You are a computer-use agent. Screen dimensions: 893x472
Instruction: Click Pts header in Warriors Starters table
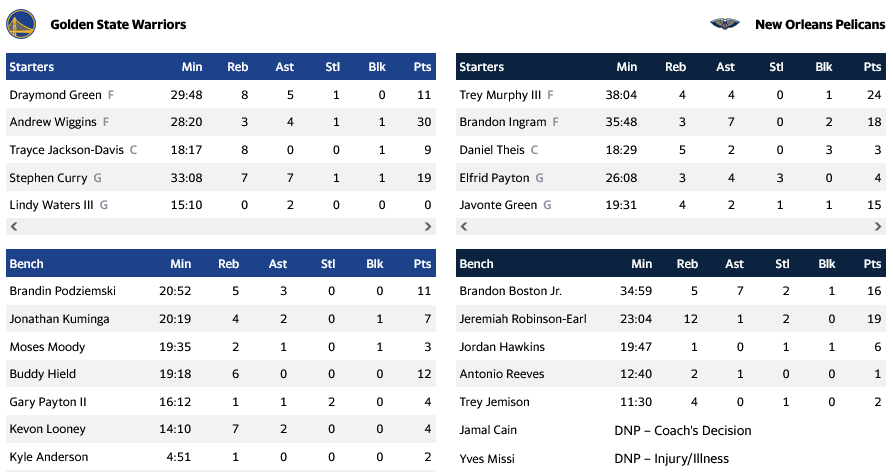[422, 67]
